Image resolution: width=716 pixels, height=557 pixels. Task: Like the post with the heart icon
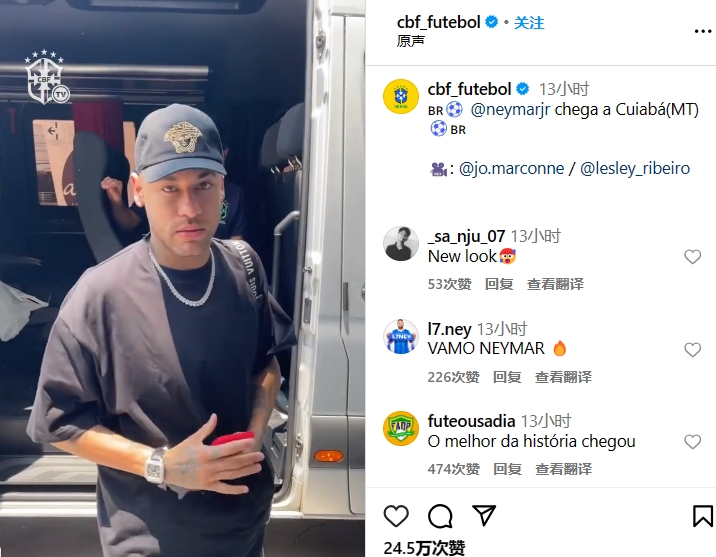click(x=396, y=516)
